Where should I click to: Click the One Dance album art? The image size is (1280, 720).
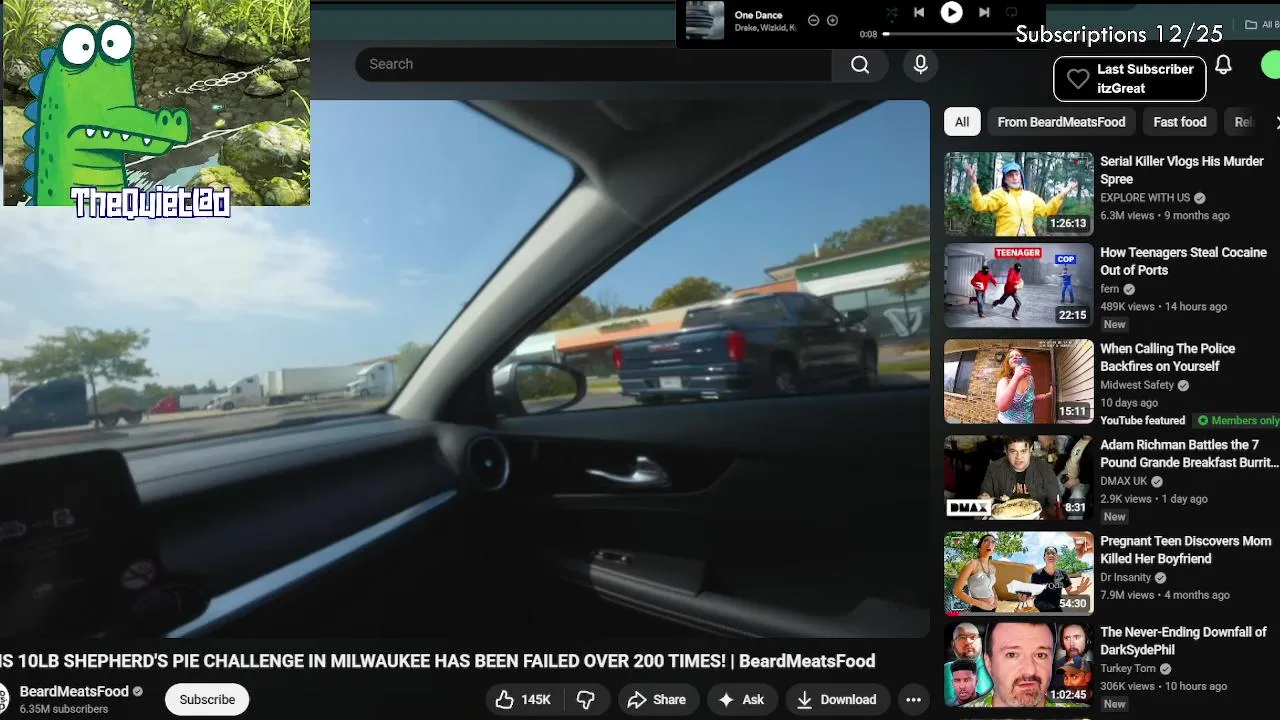tap(705, 20)
